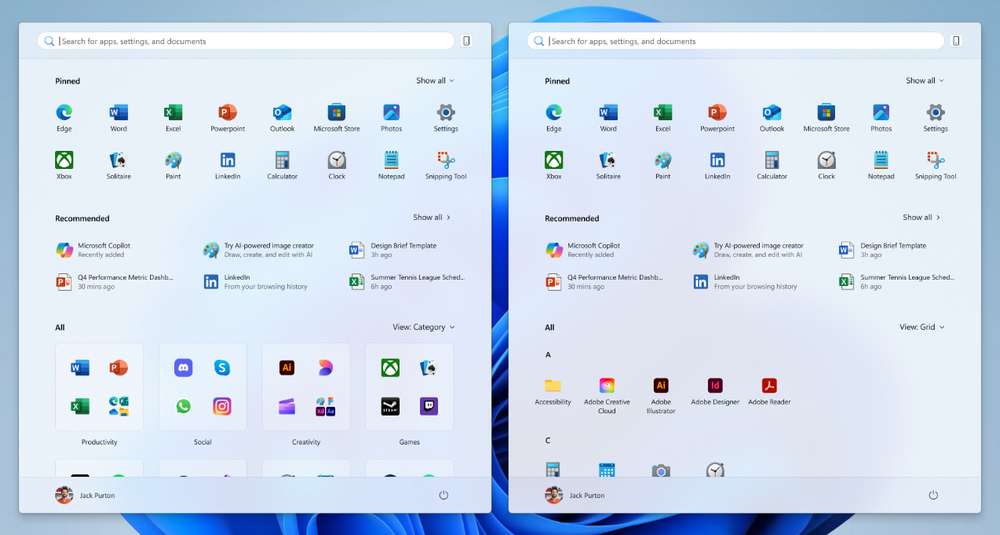Click power button in left Start menu

click(x=443, y=495)
